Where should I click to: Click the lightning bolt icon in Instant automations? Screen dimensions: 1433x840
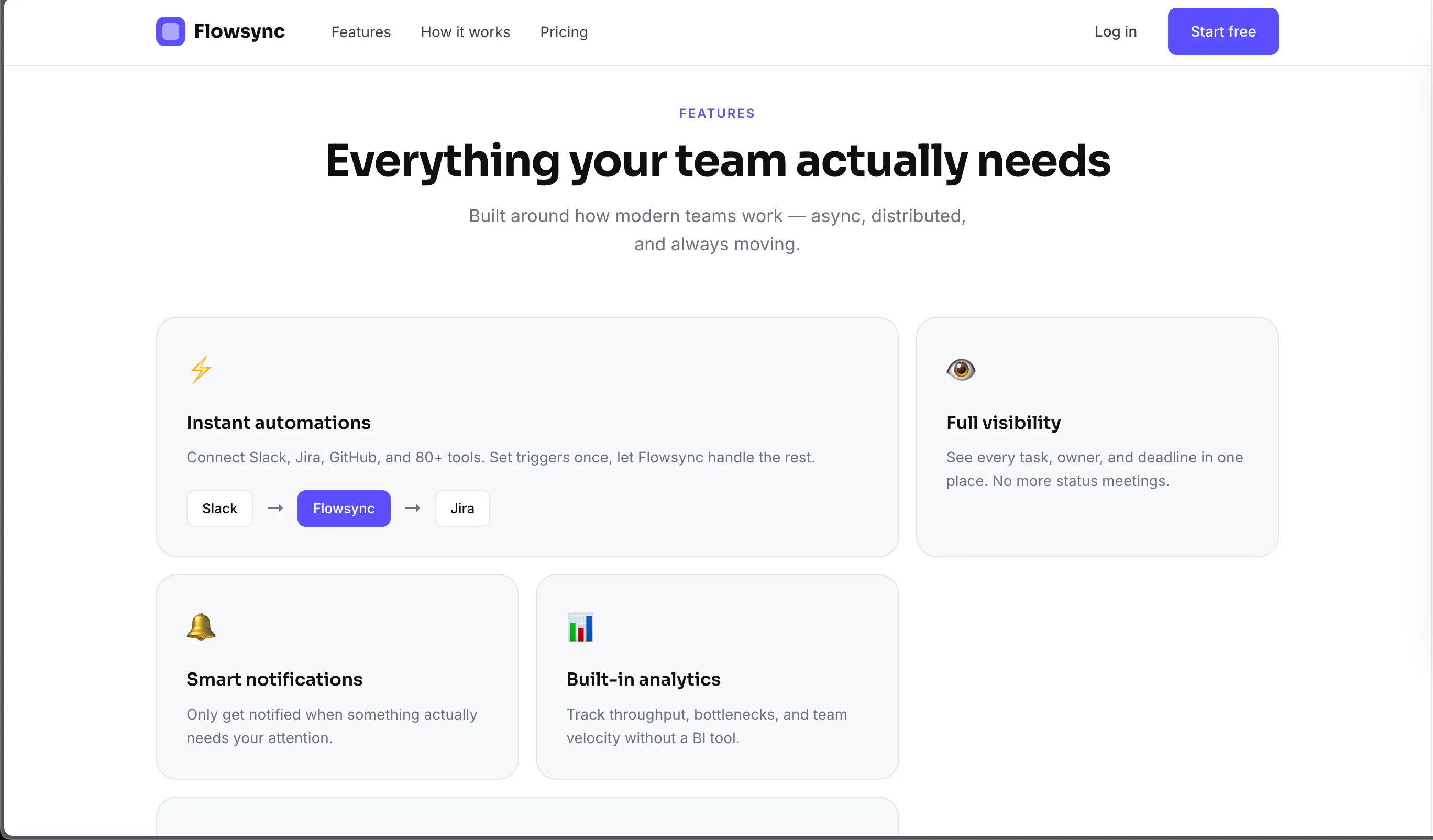point(201,370)
